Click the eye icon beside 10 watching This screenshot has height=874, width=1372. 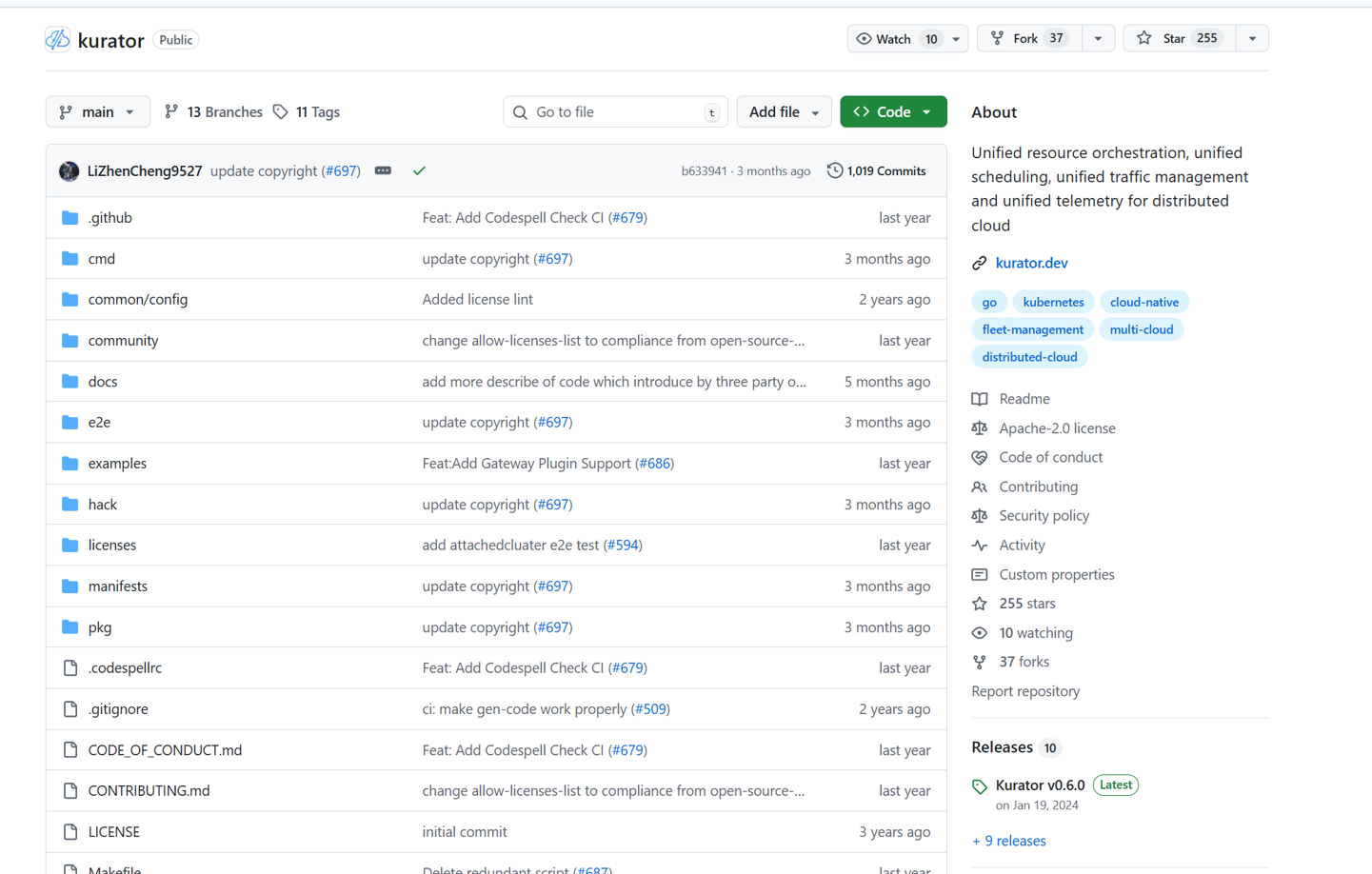pyautogui.click(x=980, y=633)
